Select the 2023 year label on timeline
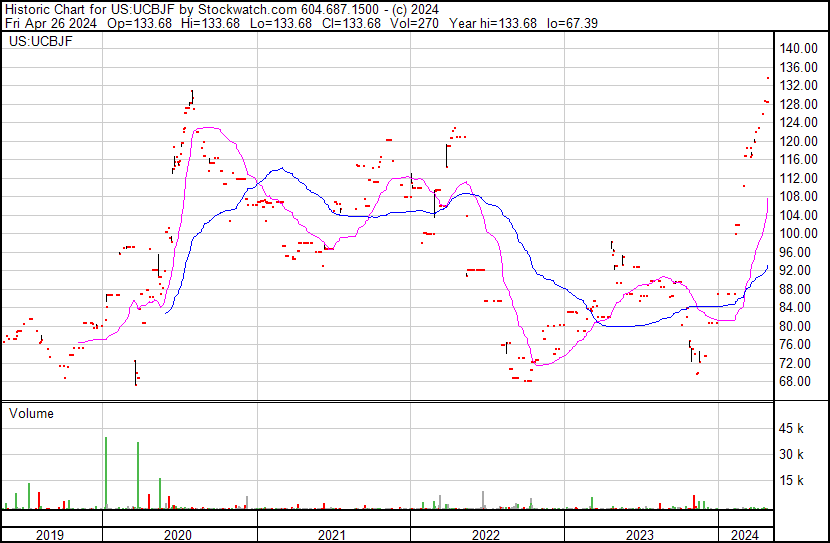The width and height of the screenshot is (830, 543). [x=640, y=535]
